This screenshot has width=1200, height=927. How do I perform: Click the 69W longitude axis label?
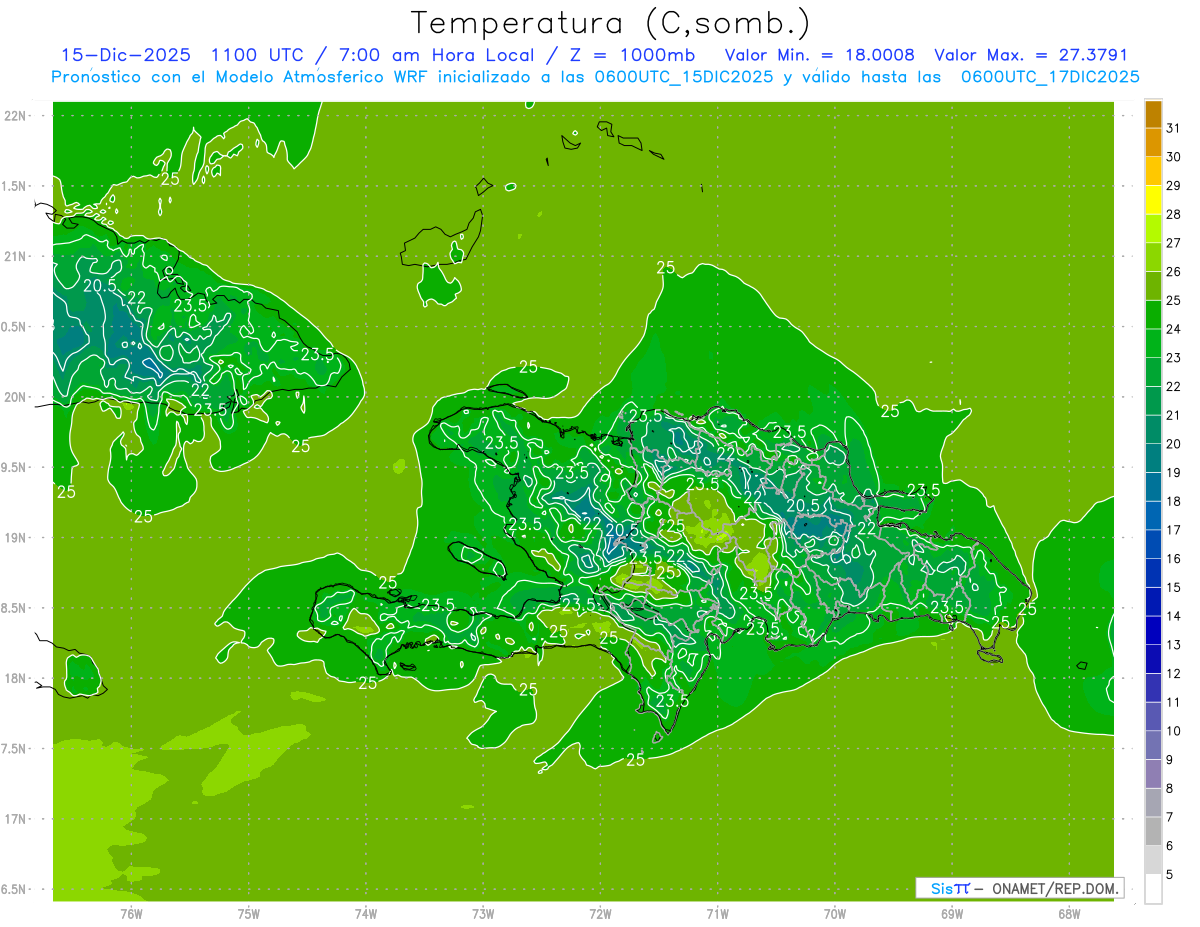tap(952, 913)
